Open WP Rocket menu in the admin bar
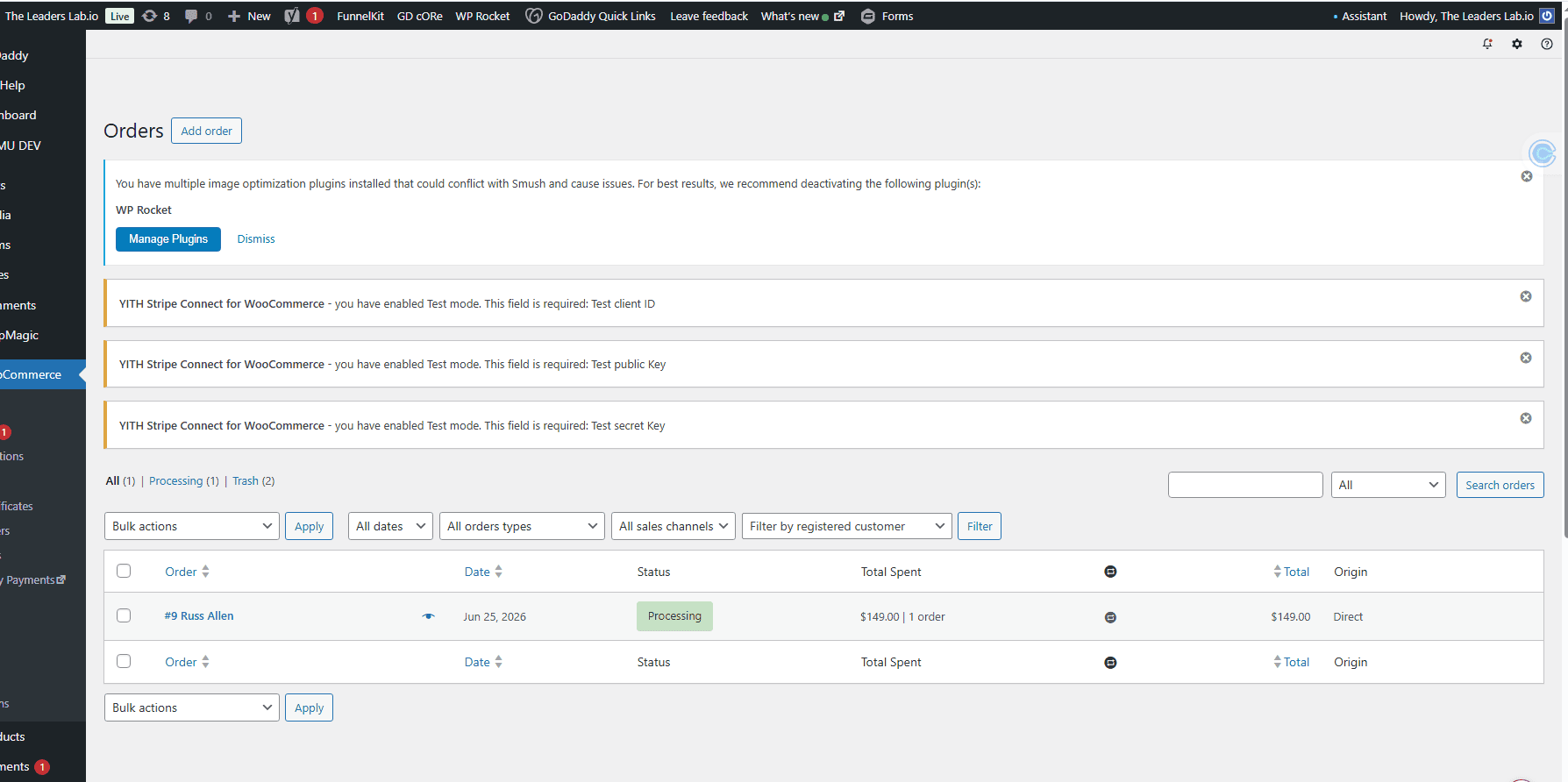1568x782 pixels. (482, 16)
